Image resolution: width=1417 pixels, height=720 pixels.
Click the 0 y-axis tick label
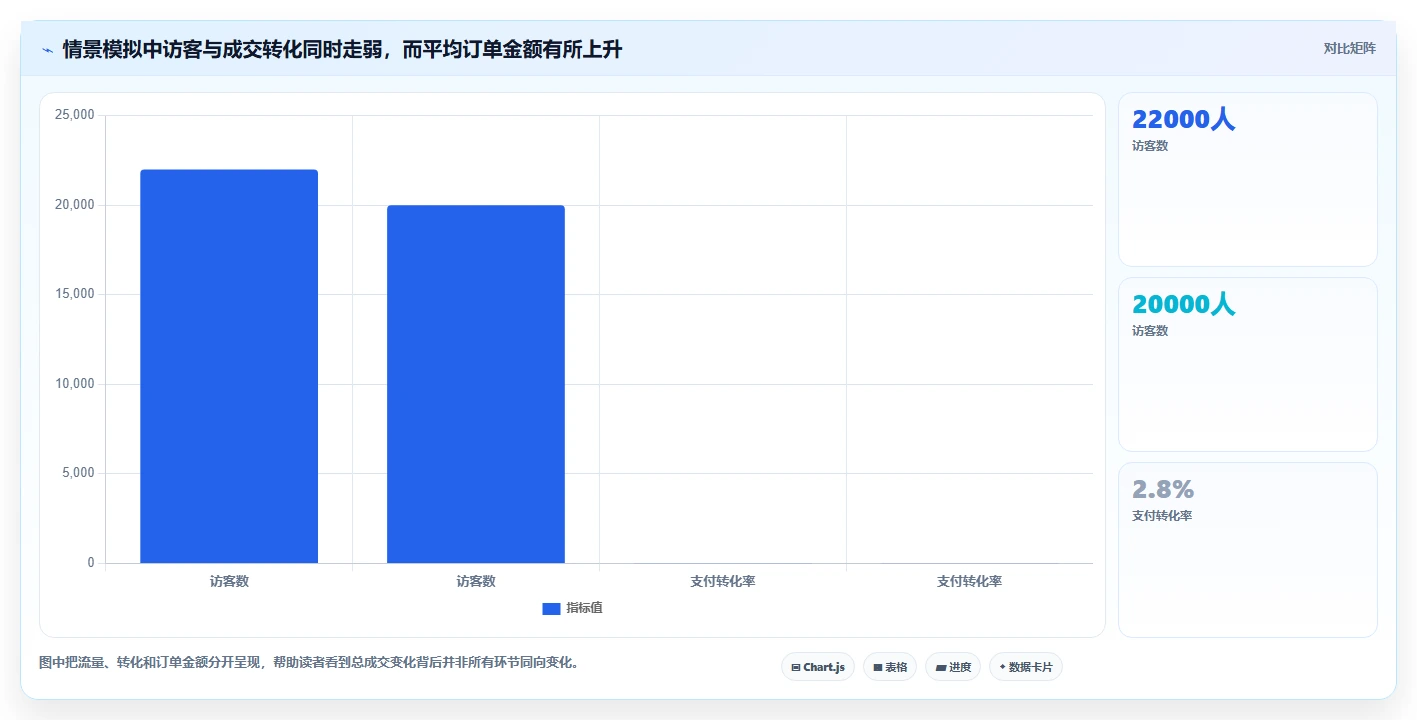tap(91, 563)
